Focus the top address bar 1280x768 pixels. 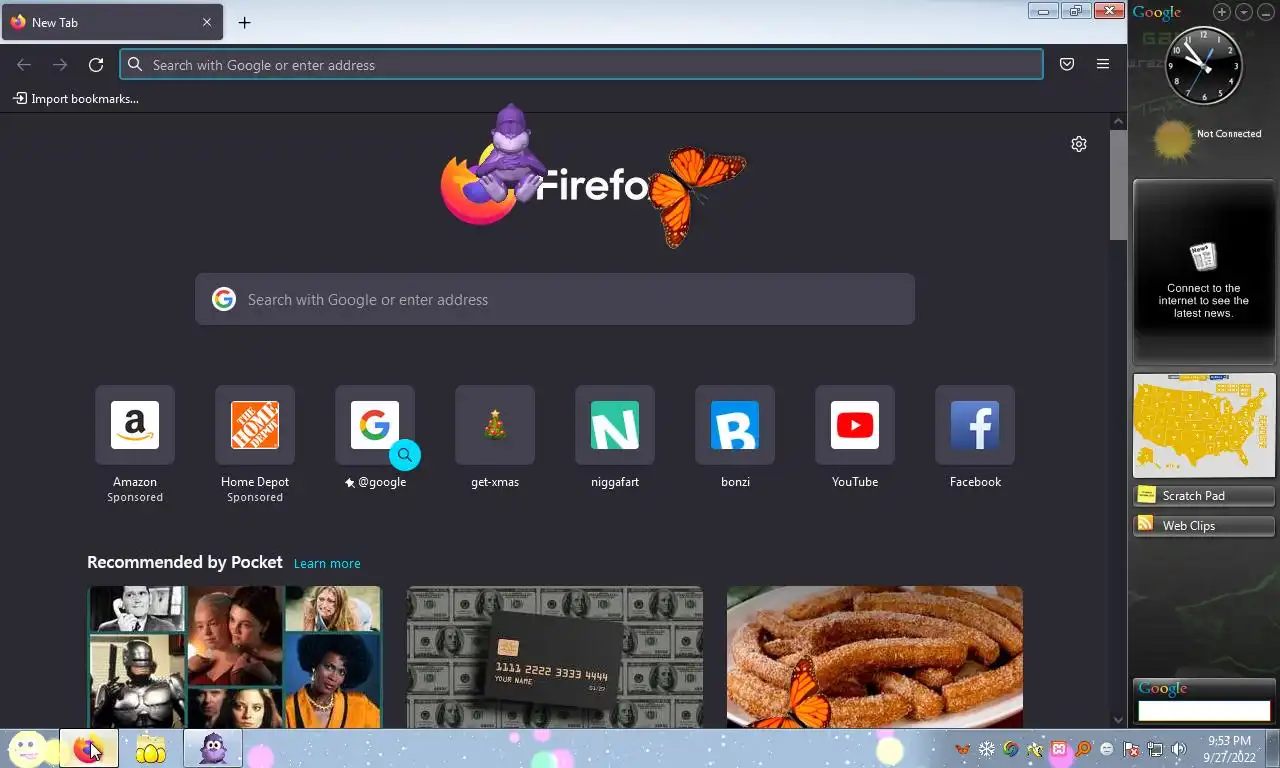pyautogui.click(x=581, y=65)
